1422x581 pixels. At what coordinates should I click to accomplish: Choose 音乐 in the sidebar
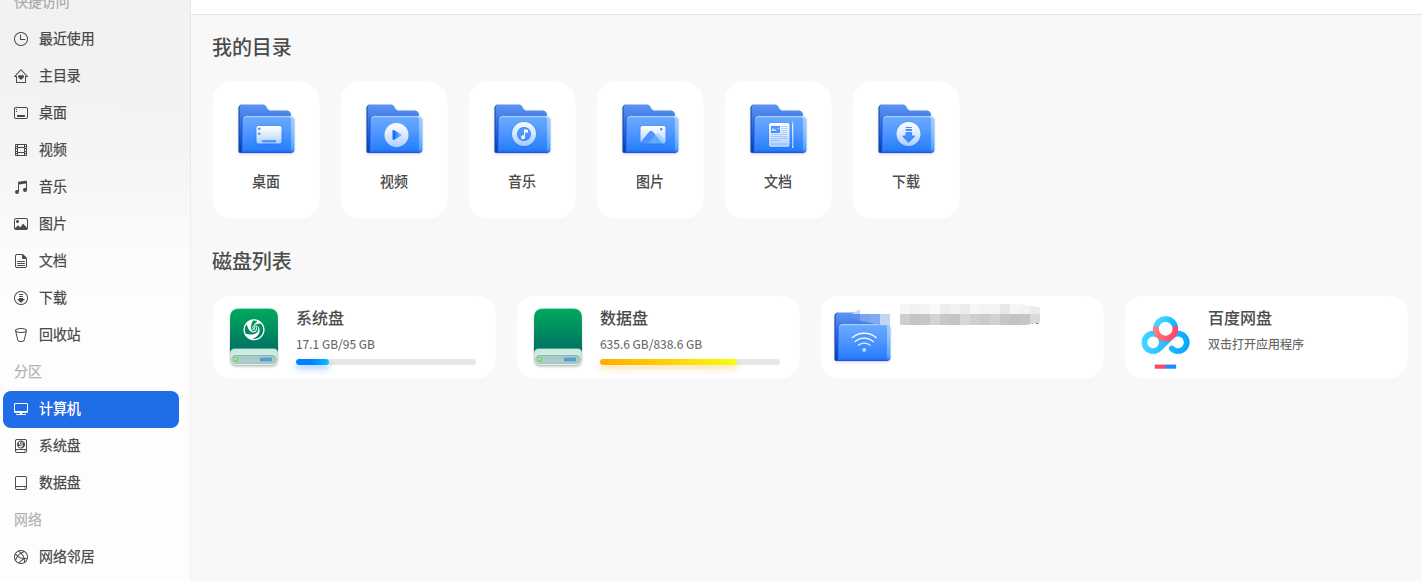click(x=91, y=187)
